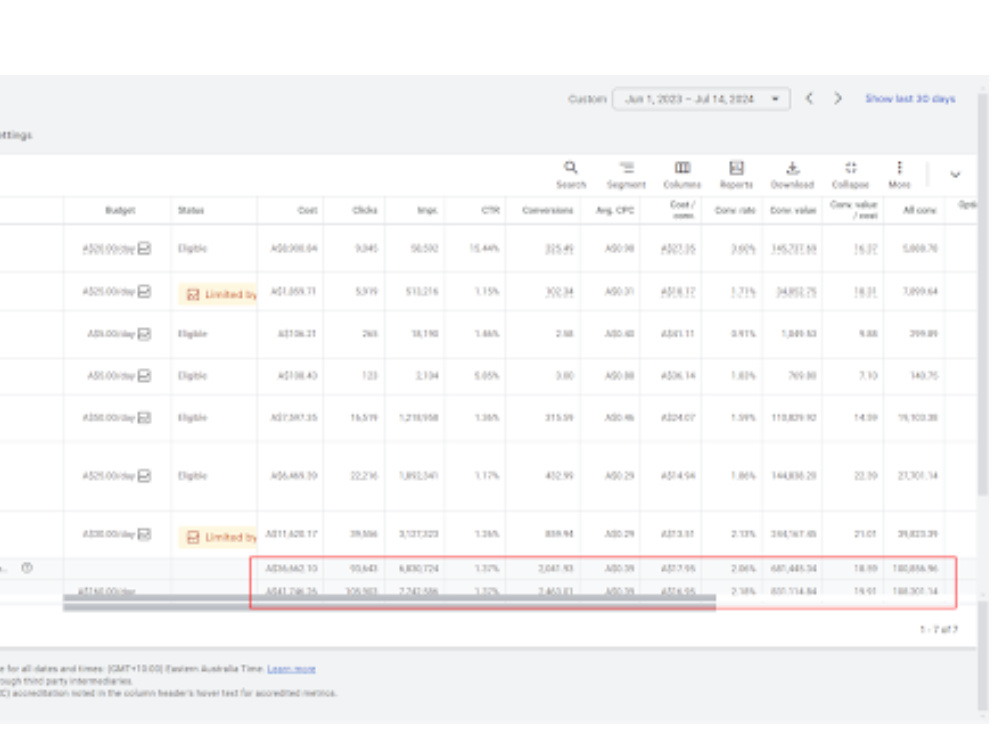This screenshot has width=1000, height=750.
Task: Click budget chart icon in 1.15% CTR row
Action: pos(145,291)
